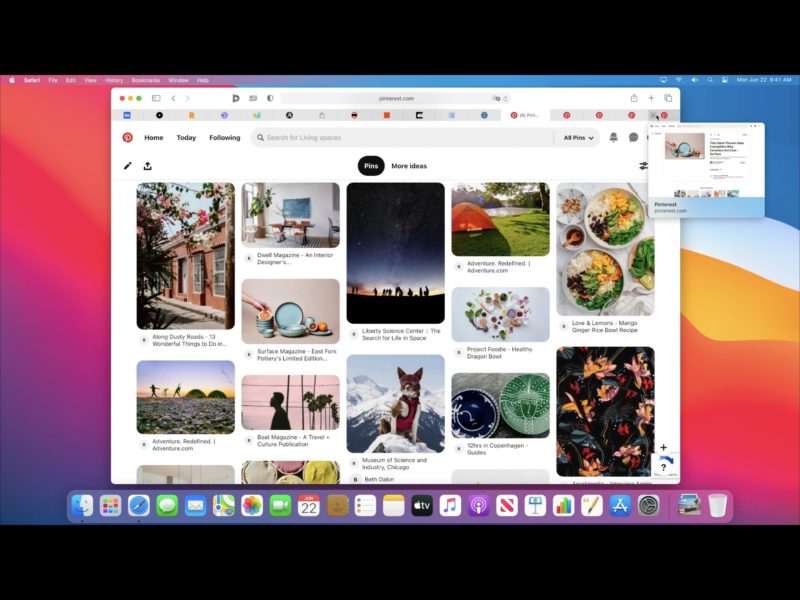Open the messages speech bubble icon
The image size is (800, 600).
(633, 137)
